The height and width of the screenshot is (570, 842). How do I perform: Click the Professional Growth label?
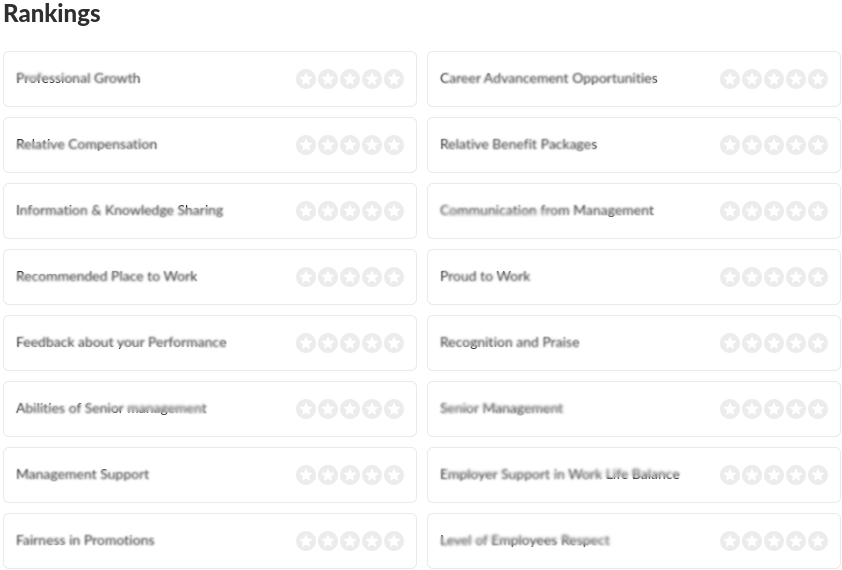(78, 78)
